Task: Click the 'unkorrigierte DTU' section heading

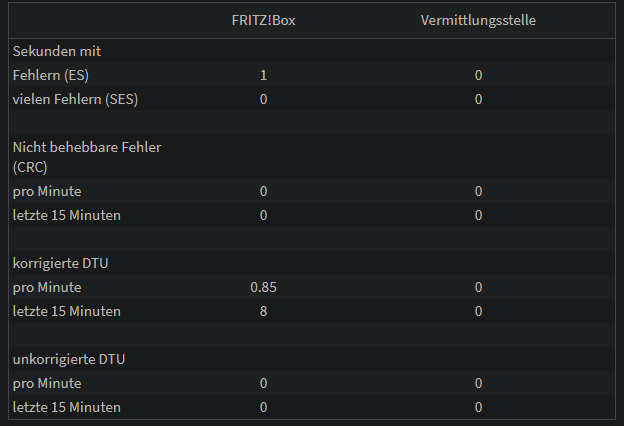Action: (69, 359)
